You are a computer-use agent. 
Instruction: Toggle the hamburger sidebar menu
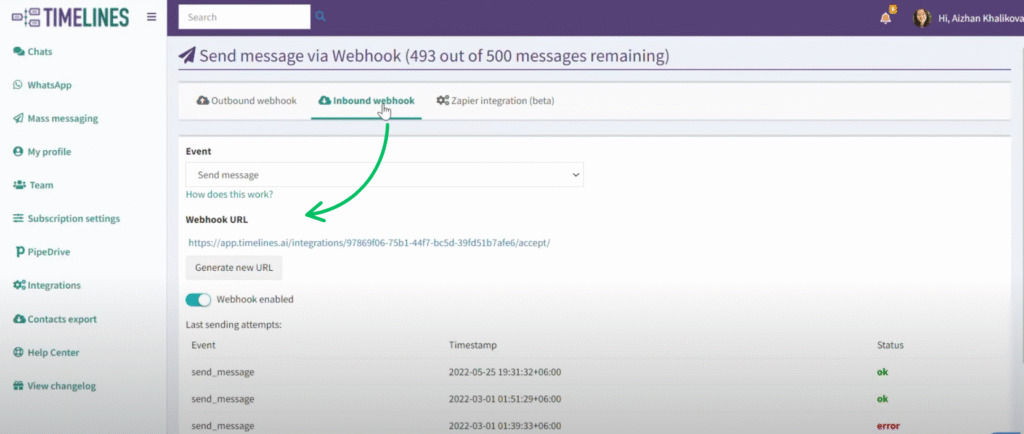(152, 17)
